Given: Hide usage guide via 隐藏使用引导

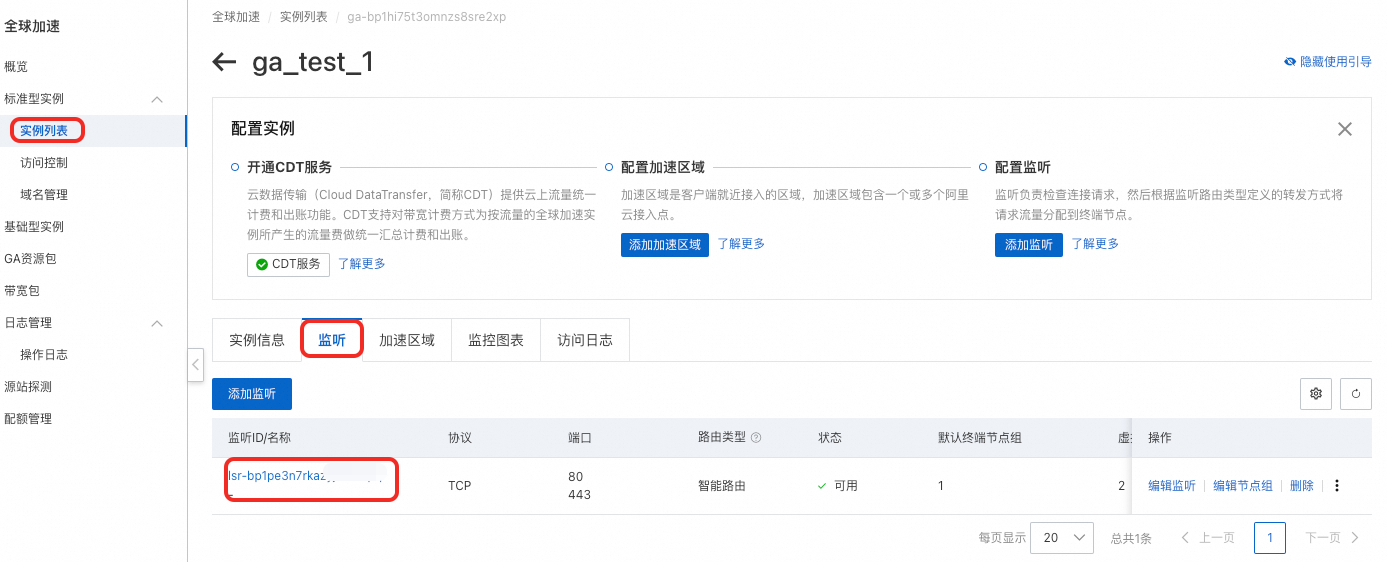Looking at the screenshot, I should pos(1328,62).
